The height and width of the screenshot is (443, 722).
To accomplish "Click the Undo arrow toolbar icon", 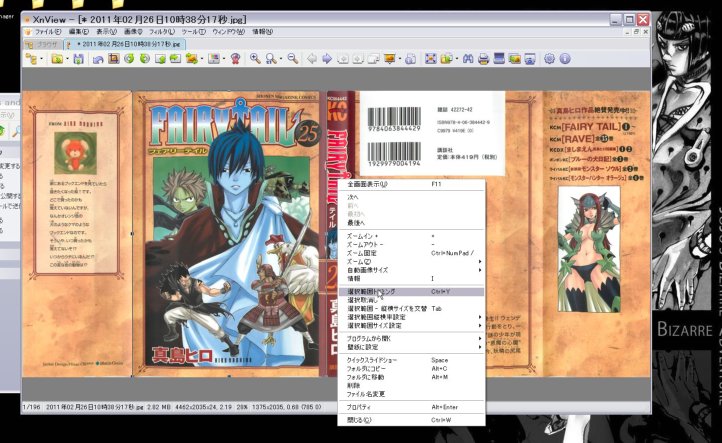I will coord(98,58).
